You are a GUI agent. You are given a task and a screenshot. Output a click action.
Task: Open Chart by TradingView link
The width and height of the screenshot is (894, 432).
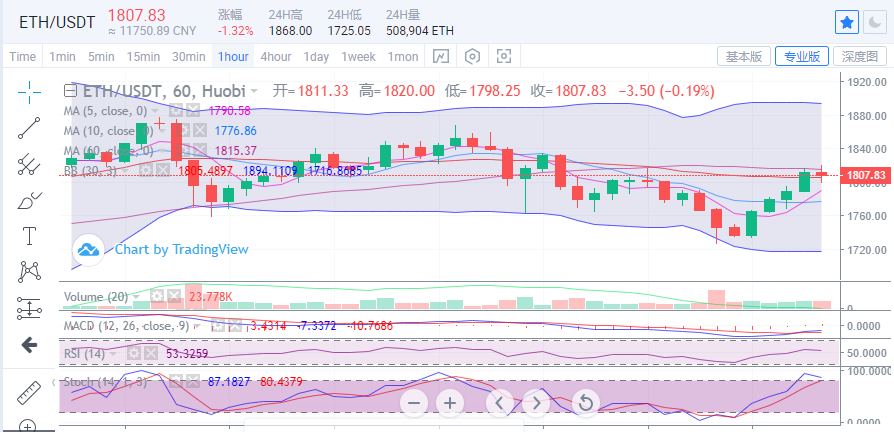click(181, 249)
